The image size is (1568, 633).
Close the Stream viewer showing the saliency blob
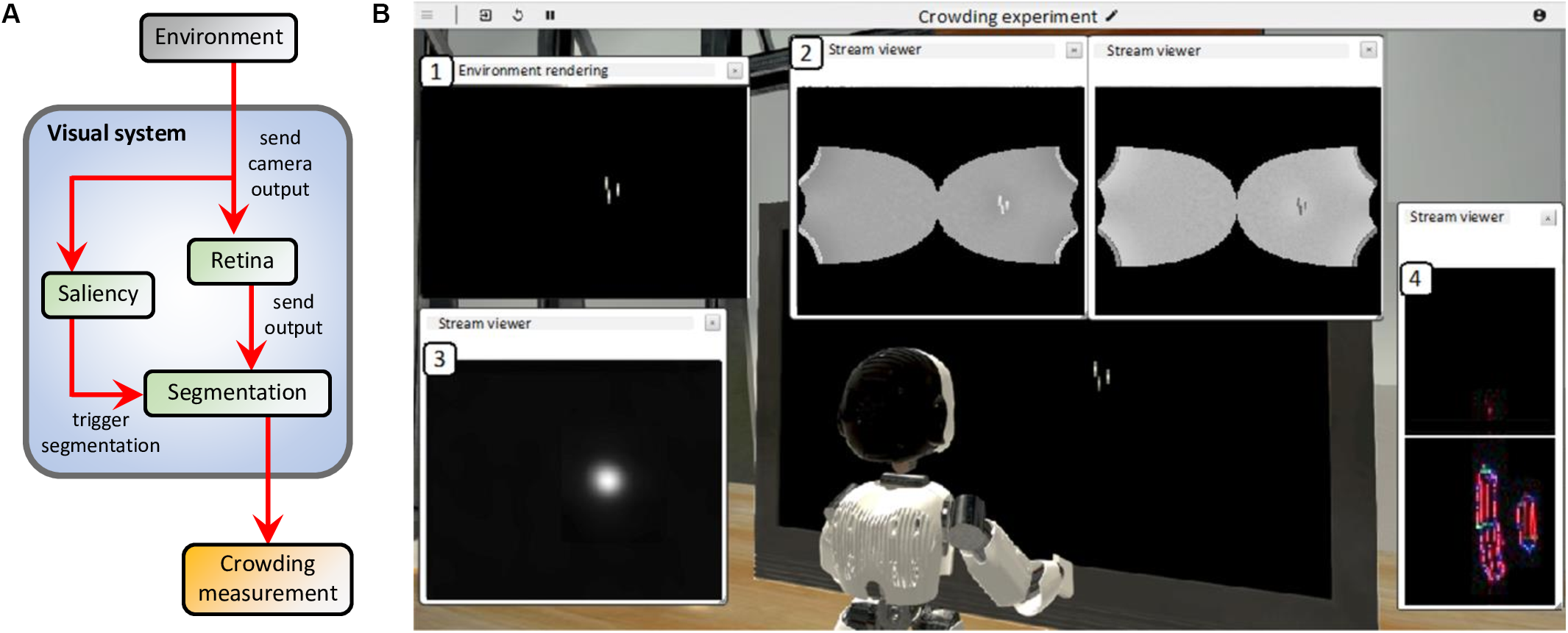[712, 323]
